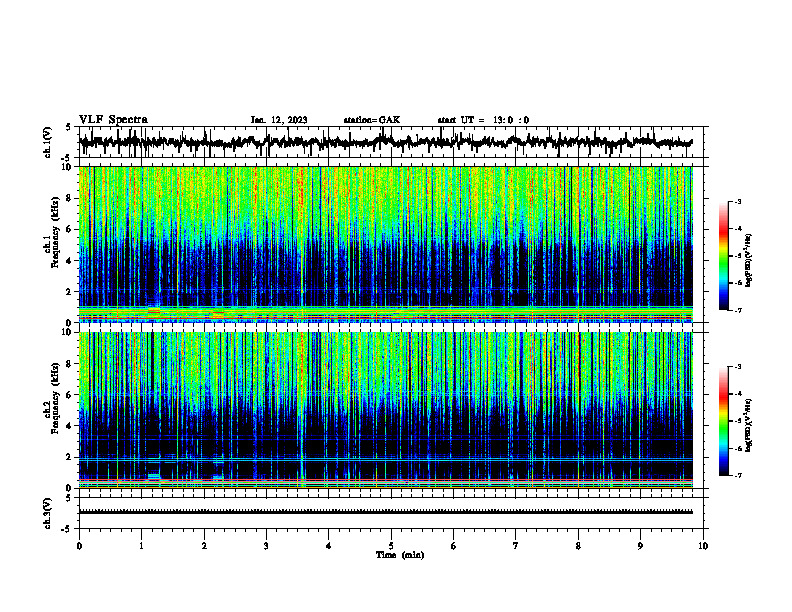Click the "Time (min)" axis label

pos(400,555)
